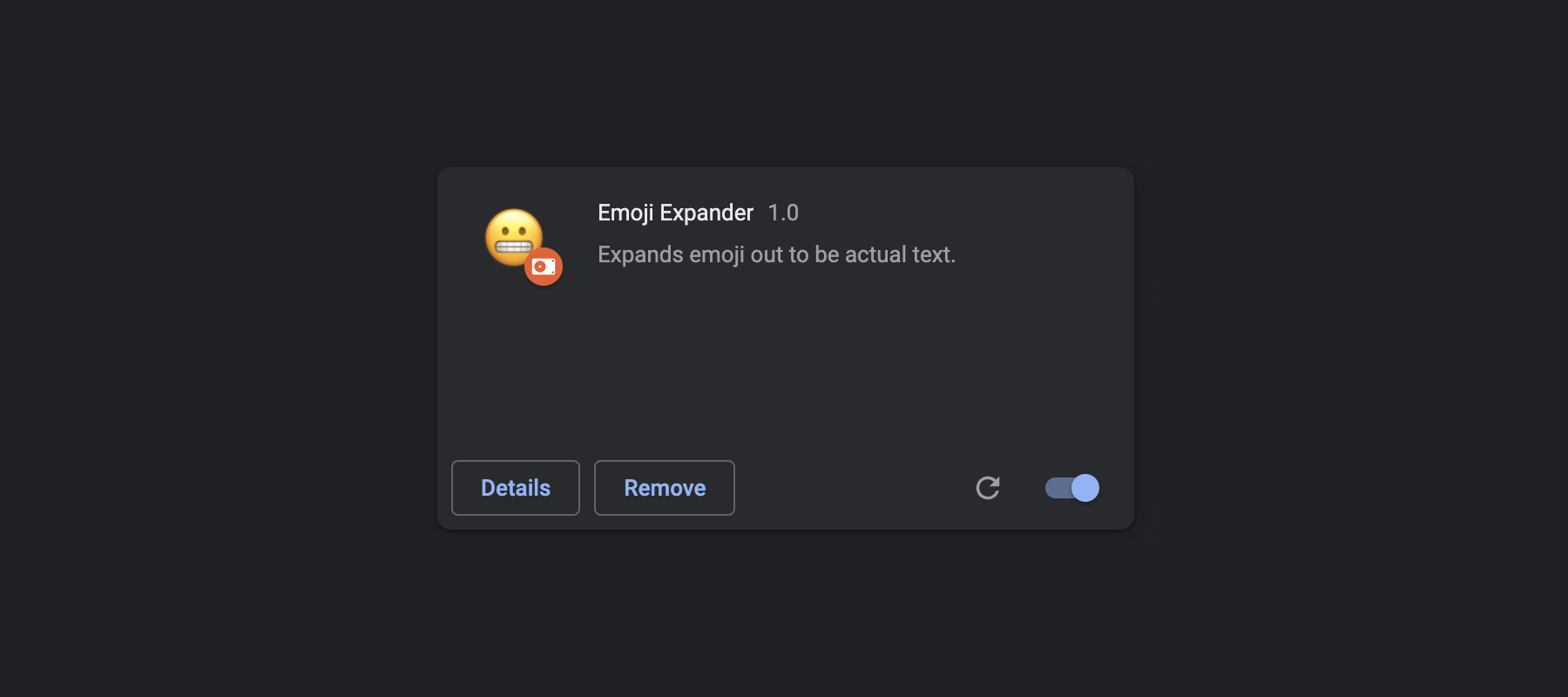
Task: Click the version number 1.0
Action: [x=783, y=213]
